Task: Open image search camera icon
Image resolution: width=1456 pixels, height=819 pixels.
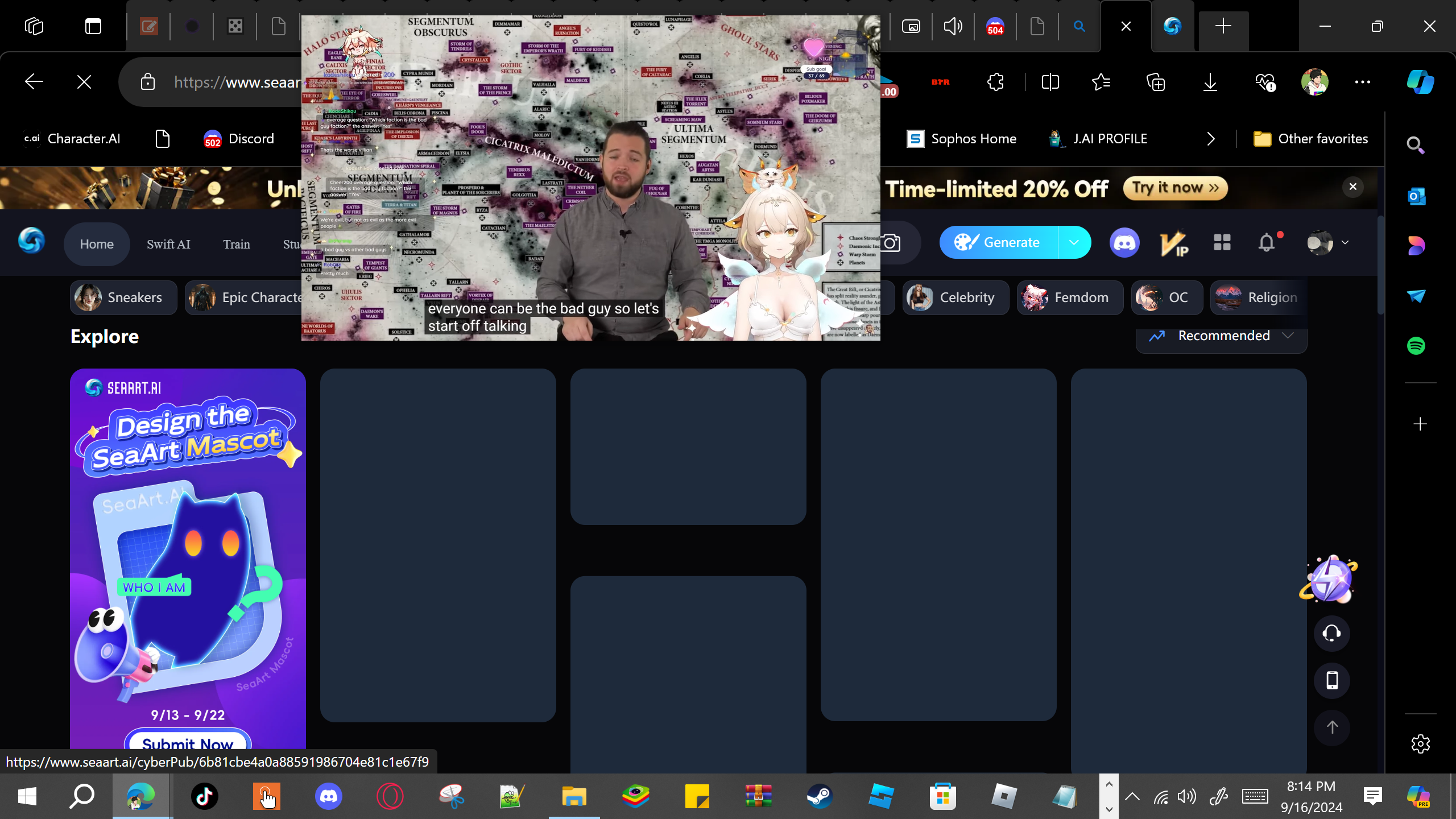Action: [891, 243]
